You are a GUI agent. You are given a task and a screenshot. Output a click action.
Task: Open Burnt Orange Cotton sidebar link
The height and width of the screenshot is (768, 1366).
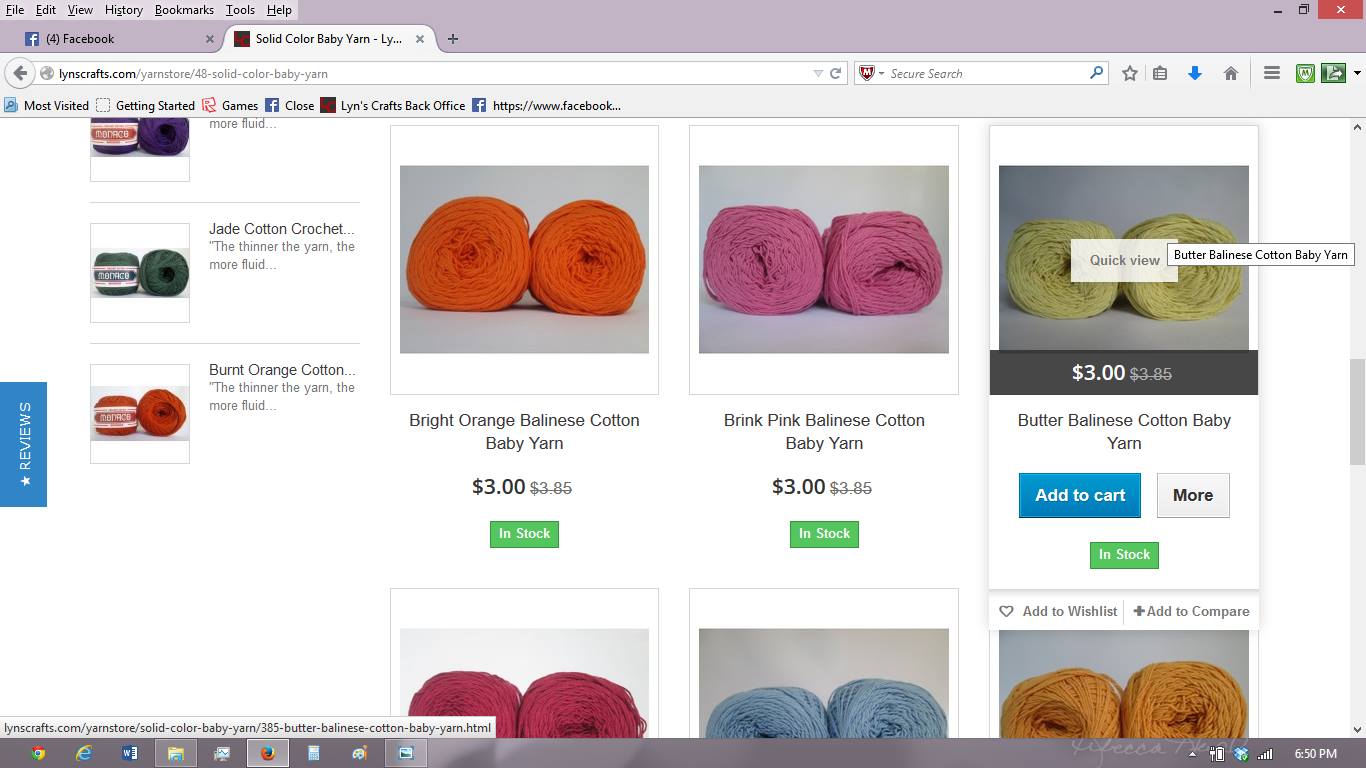pyautogui.click(x=282, y=370)
